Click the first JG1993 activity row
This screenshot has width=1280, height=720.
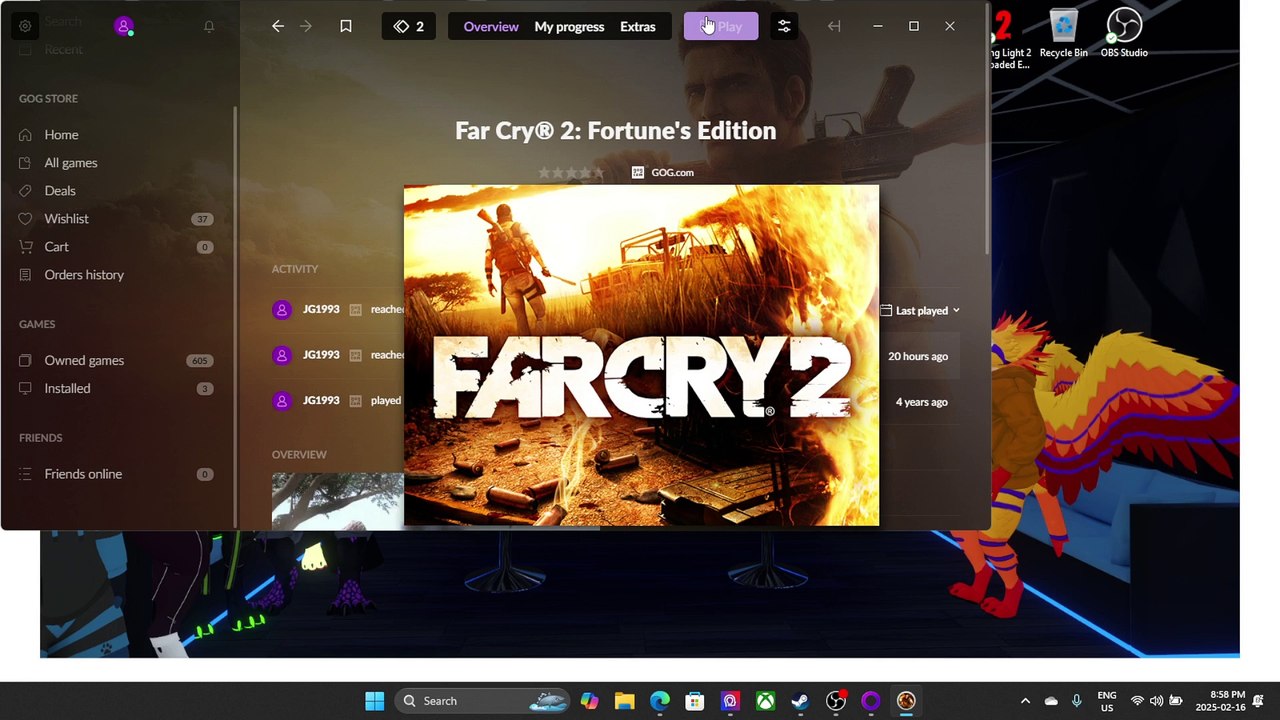[338, 310]
